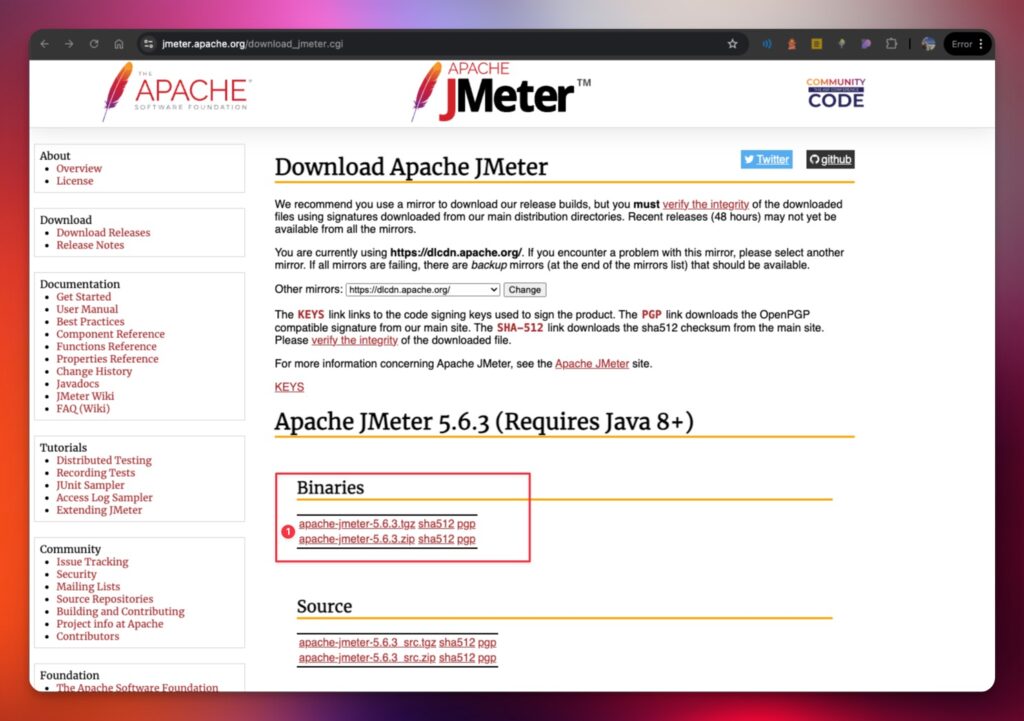Screen dimensions: 1024x721
Task: Open the KEYS link
Action: [289, 387]
